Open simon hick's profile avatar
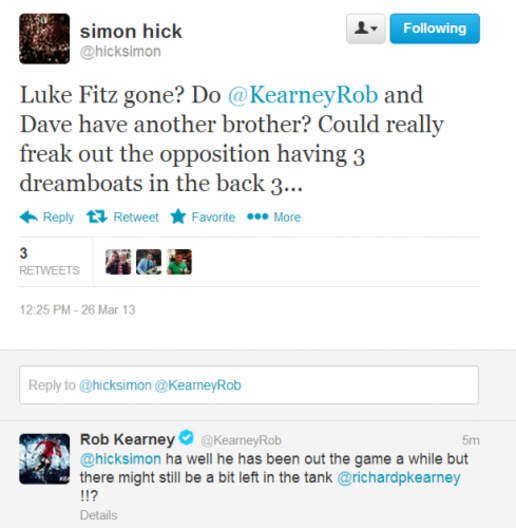516x528 pixels. point(44,39)
